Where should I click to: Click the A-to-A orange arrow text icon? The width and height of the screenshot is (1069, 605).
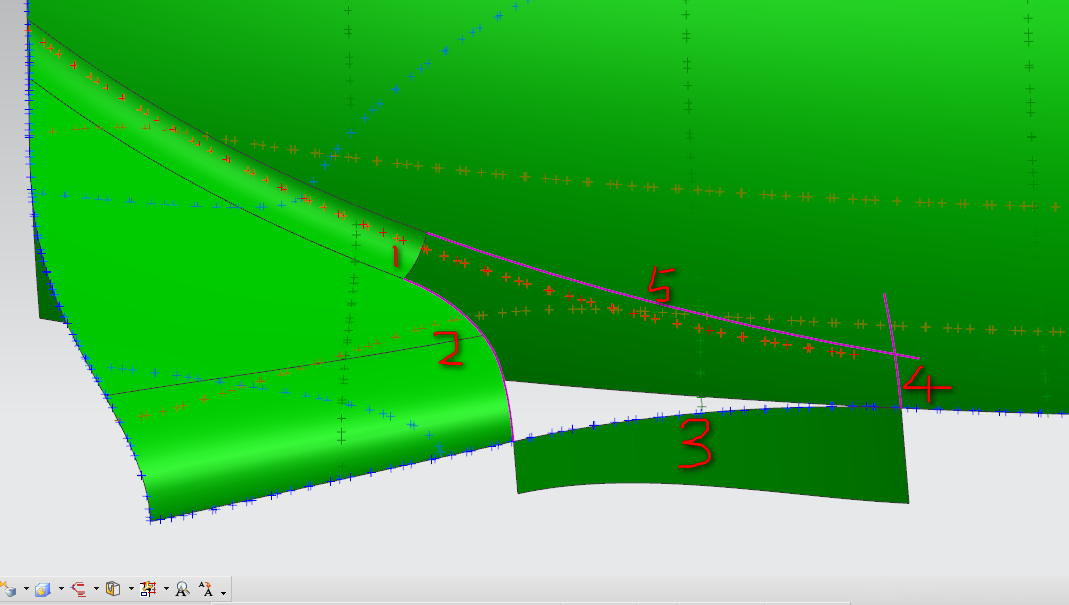206,589
